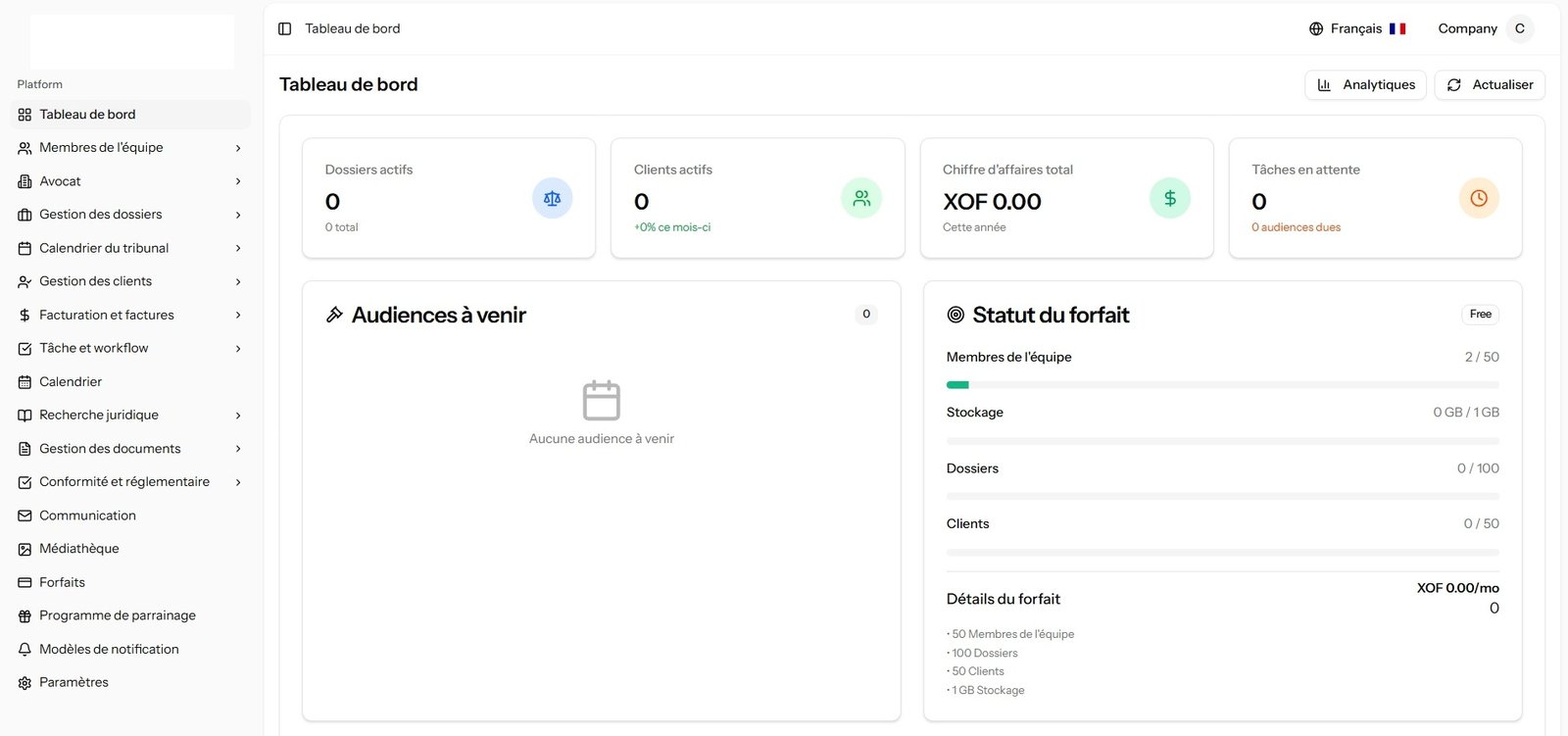Click the scales icon in Dossiers actifs
The image size is (1568, 736).
[x=552, y=198]
